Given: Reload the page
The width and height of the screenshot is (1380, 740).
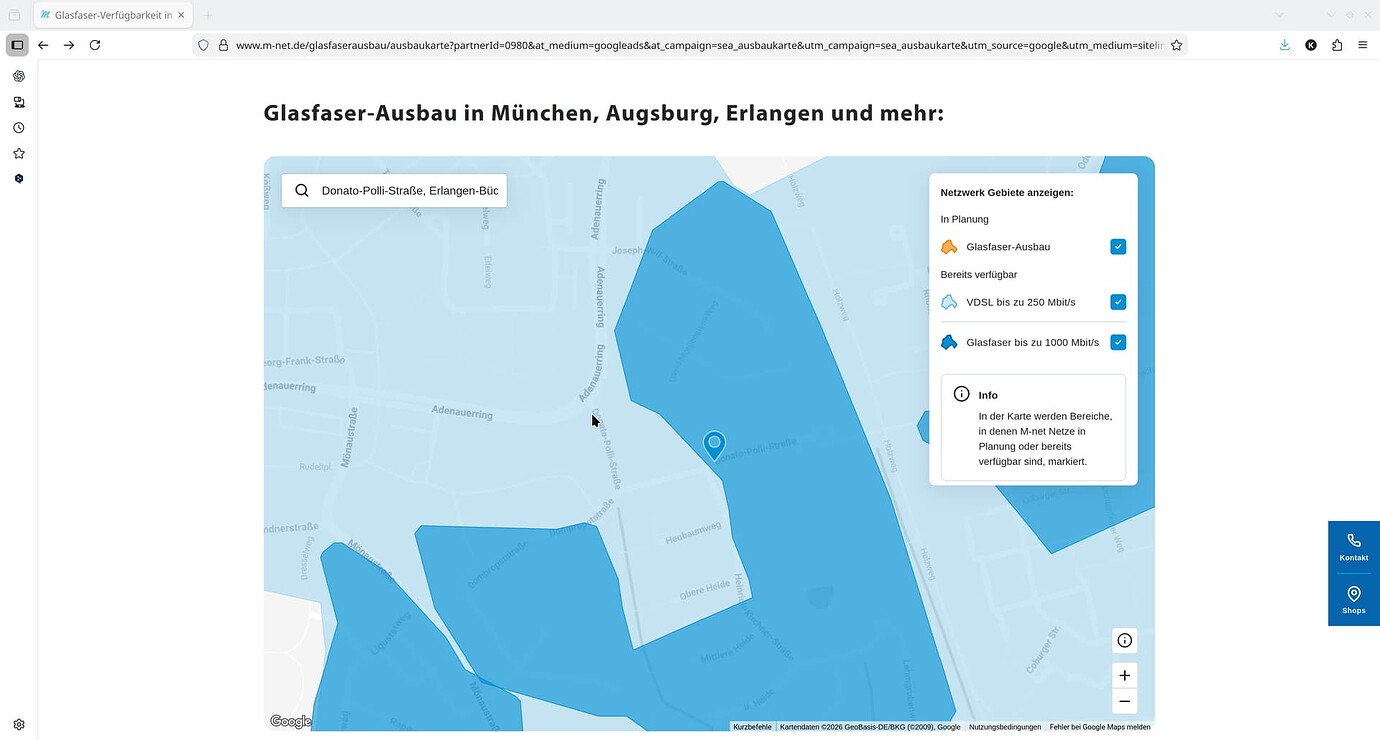Looking at the screenshot, I should click(x=95, y=45).
